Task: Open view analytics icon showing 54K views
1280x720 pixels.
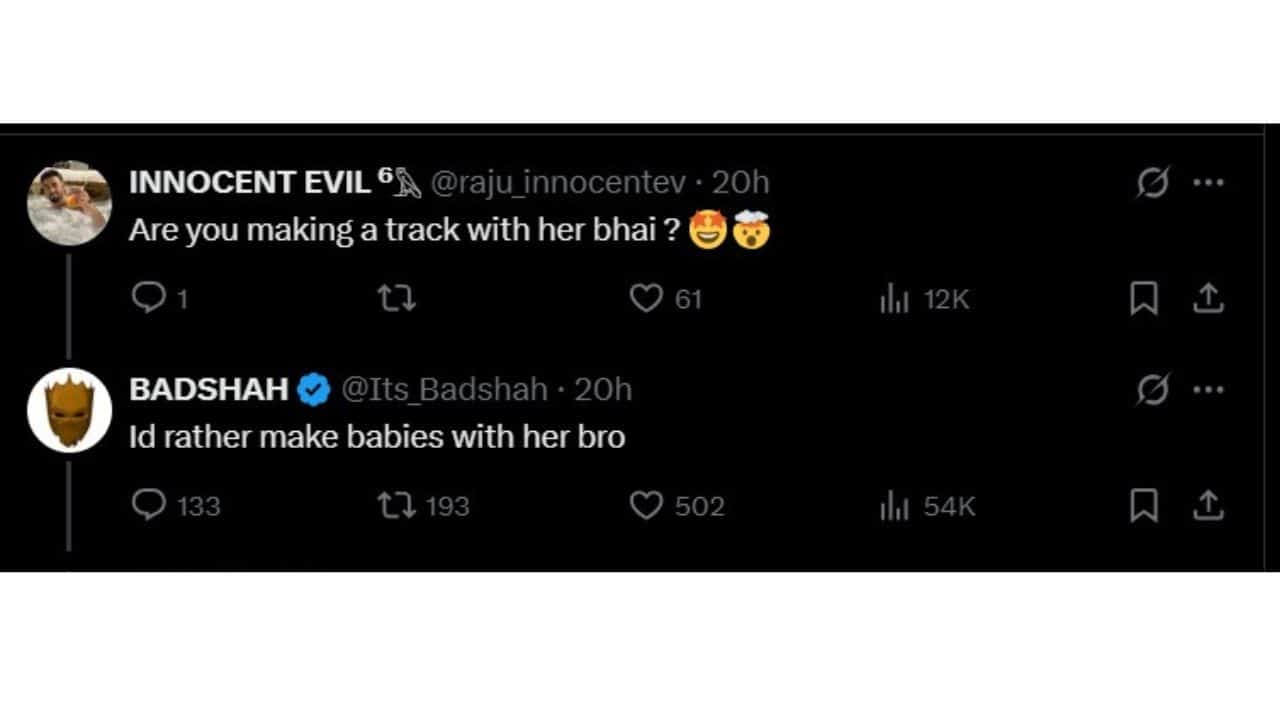Action: [x=893, y=506]
